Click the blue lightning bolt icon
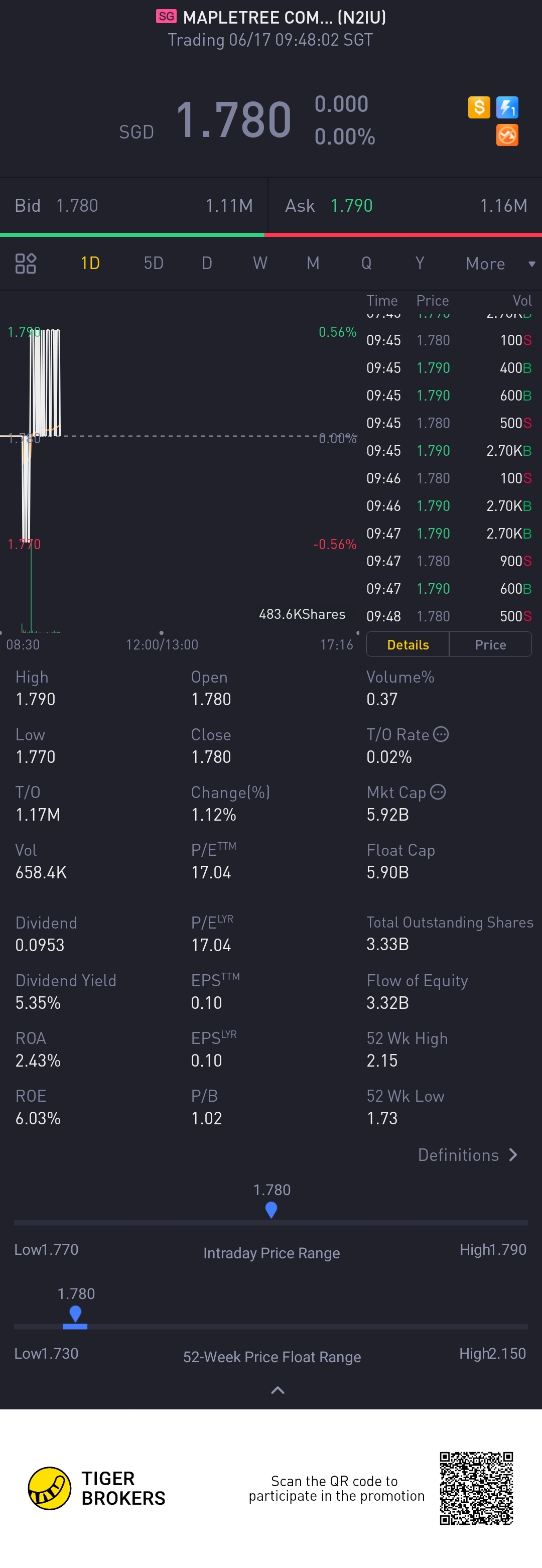Image resolution: width=542 pixels, height=1568 pixels. pos(507,107)
